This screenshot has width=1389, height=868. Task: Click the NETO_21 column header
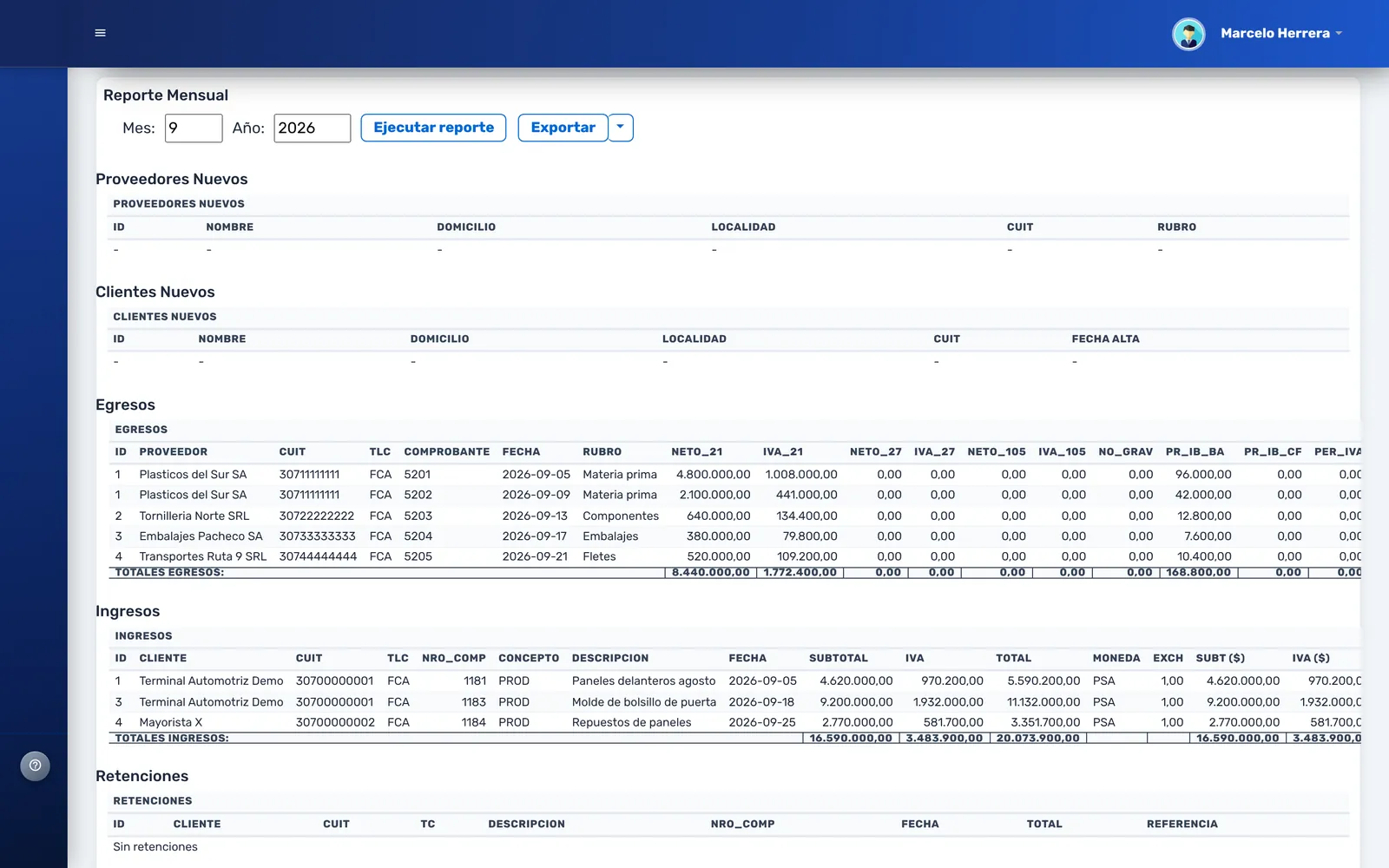(696, 452)
